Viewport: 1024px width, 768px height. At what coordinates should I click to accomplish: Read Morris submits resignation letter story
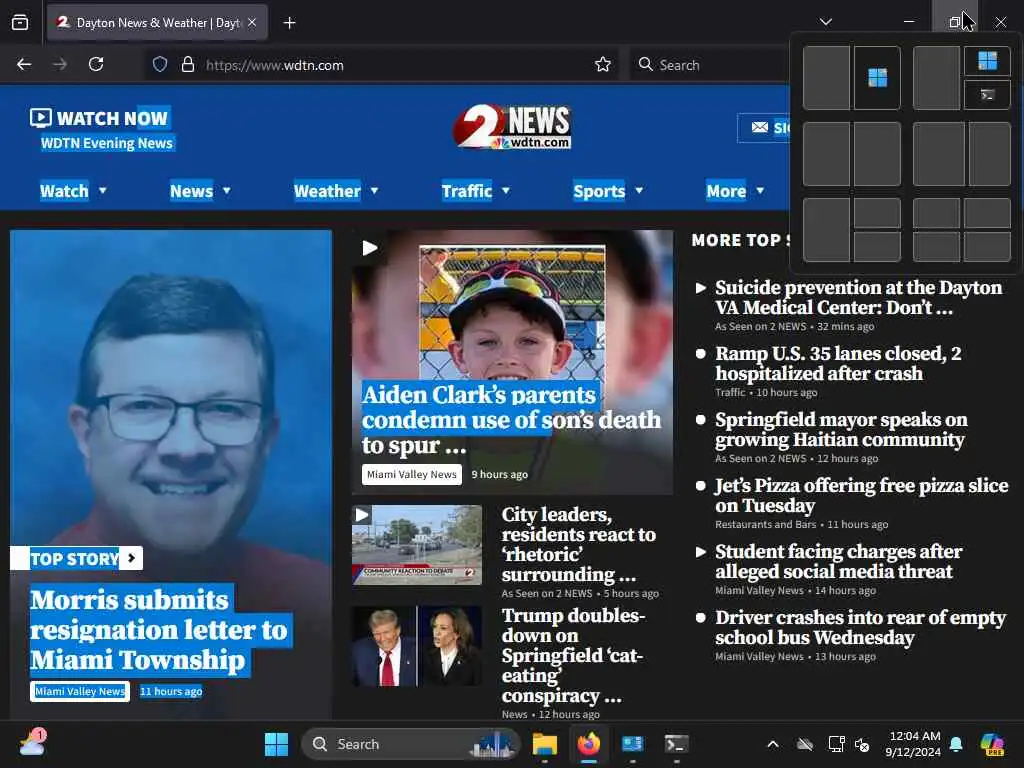[x=159, y=630]
